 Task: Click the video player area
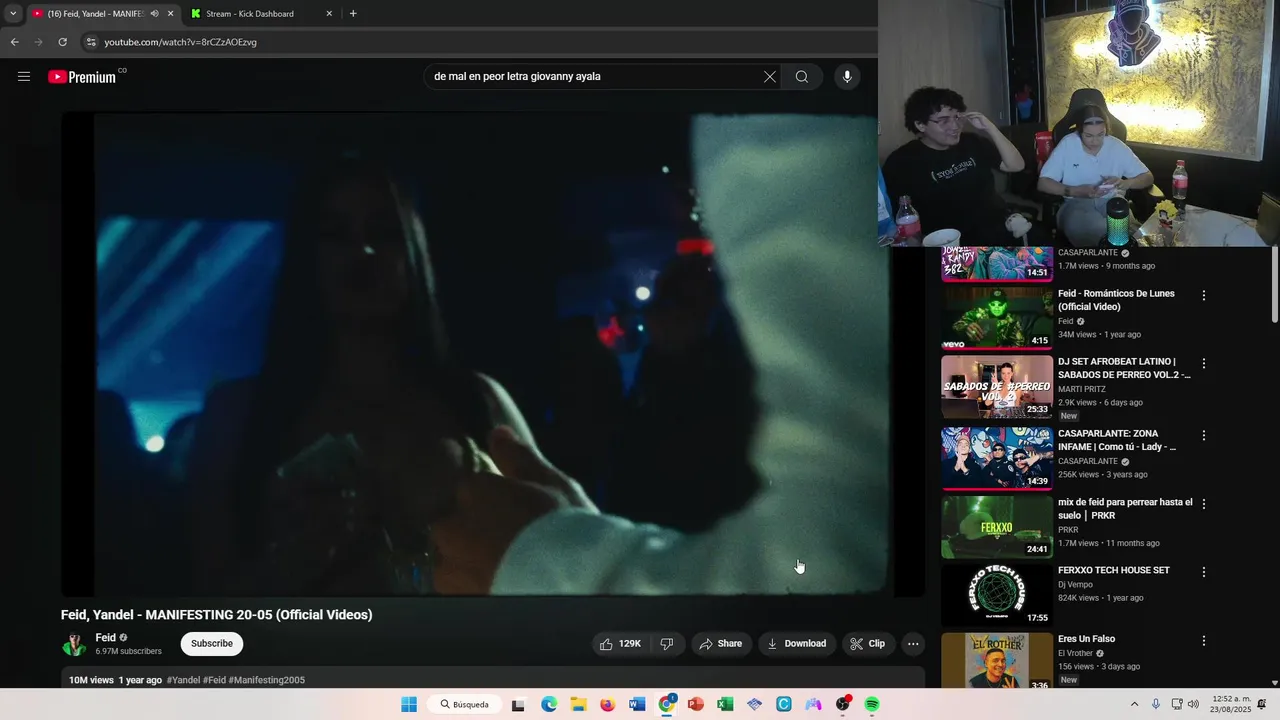click(x=492, y=354)
